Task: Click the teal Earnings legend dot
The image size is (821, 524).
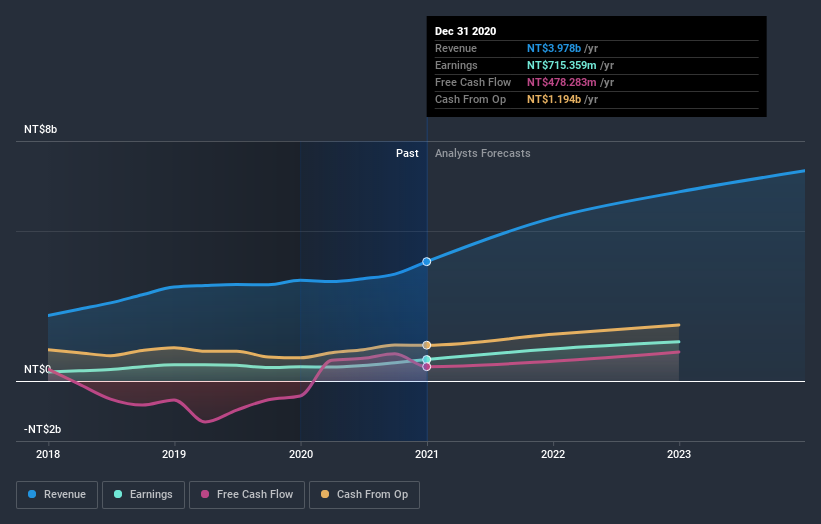Action: pyautogui.click(x=118, y=494)
